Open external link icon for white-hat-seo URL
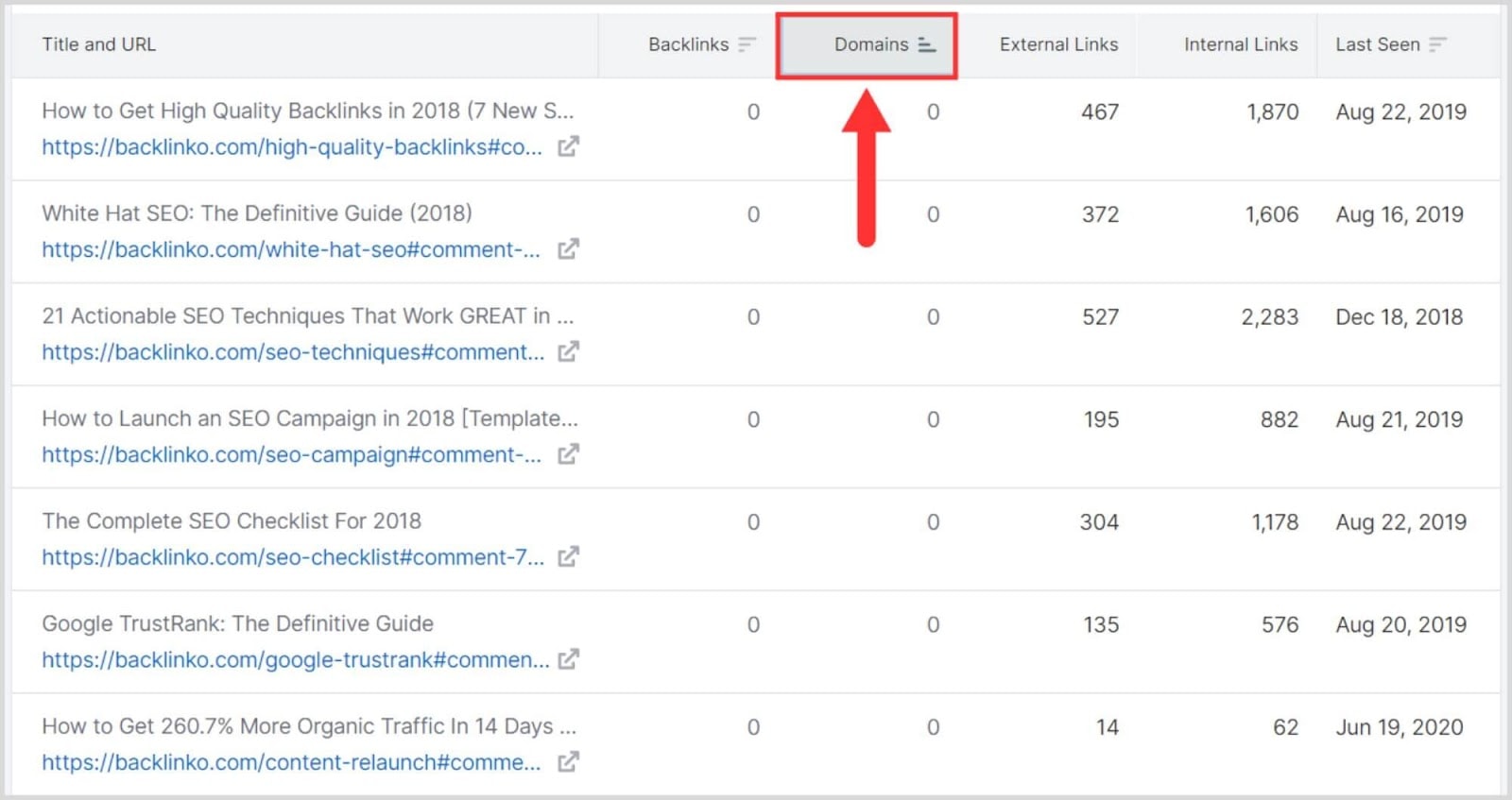The width and height of the screenshot is (1512, 800). coord(568,249)
